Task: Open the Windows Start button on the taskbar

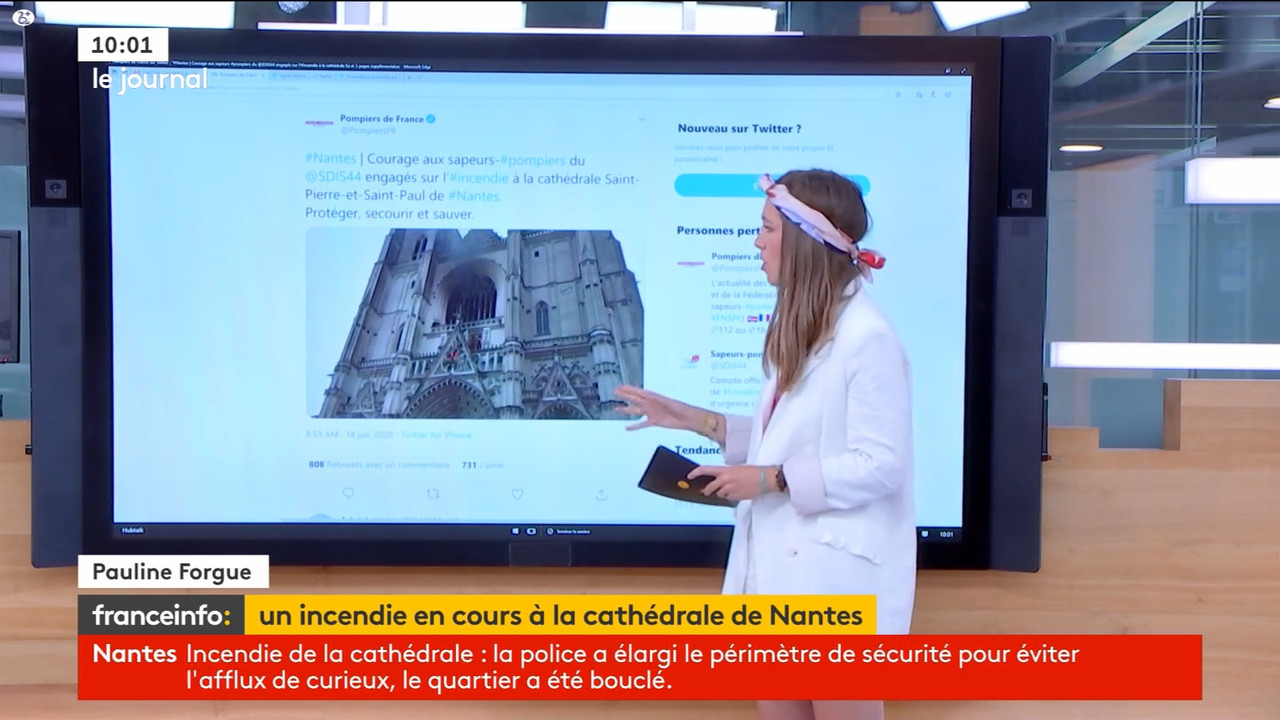Action: 516,531
